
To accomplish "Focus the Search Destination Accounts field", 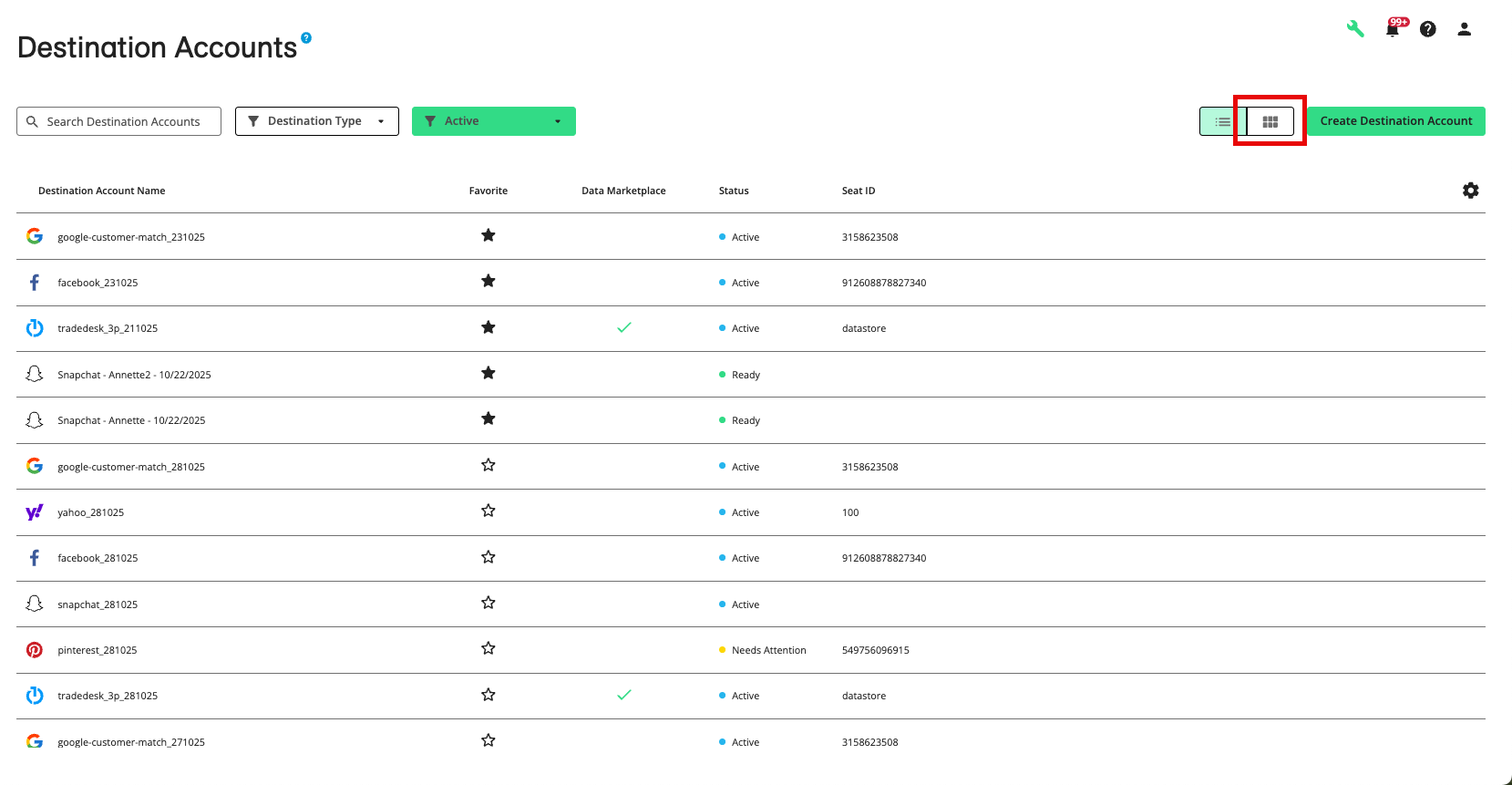I will click(x=123, y=121).
